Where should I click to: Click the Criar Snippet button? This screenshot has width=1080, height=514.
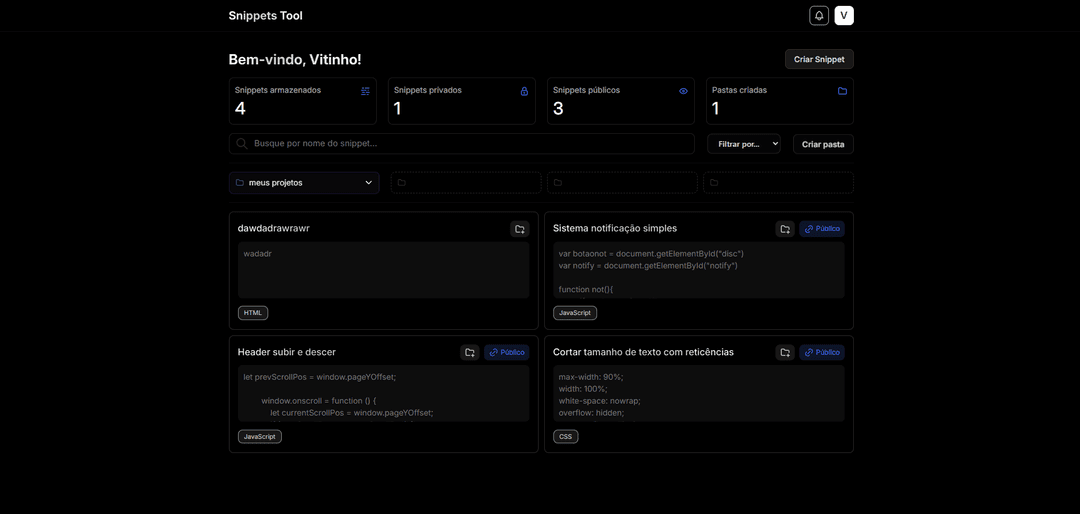pyautogui.click(x=819, y=59)
